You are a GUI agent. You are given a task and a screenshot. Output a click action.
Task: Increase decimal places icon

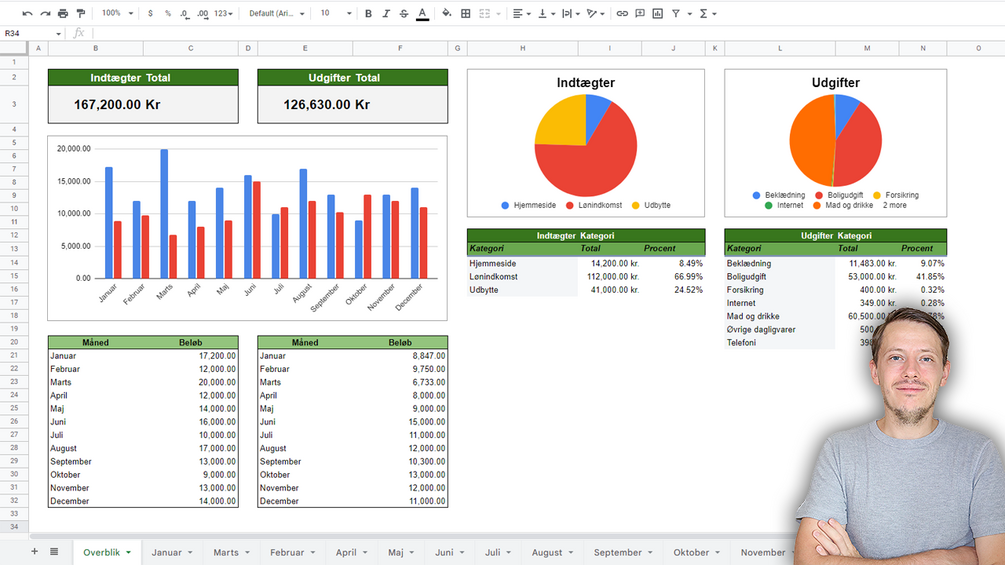click(x=203, y=13)
